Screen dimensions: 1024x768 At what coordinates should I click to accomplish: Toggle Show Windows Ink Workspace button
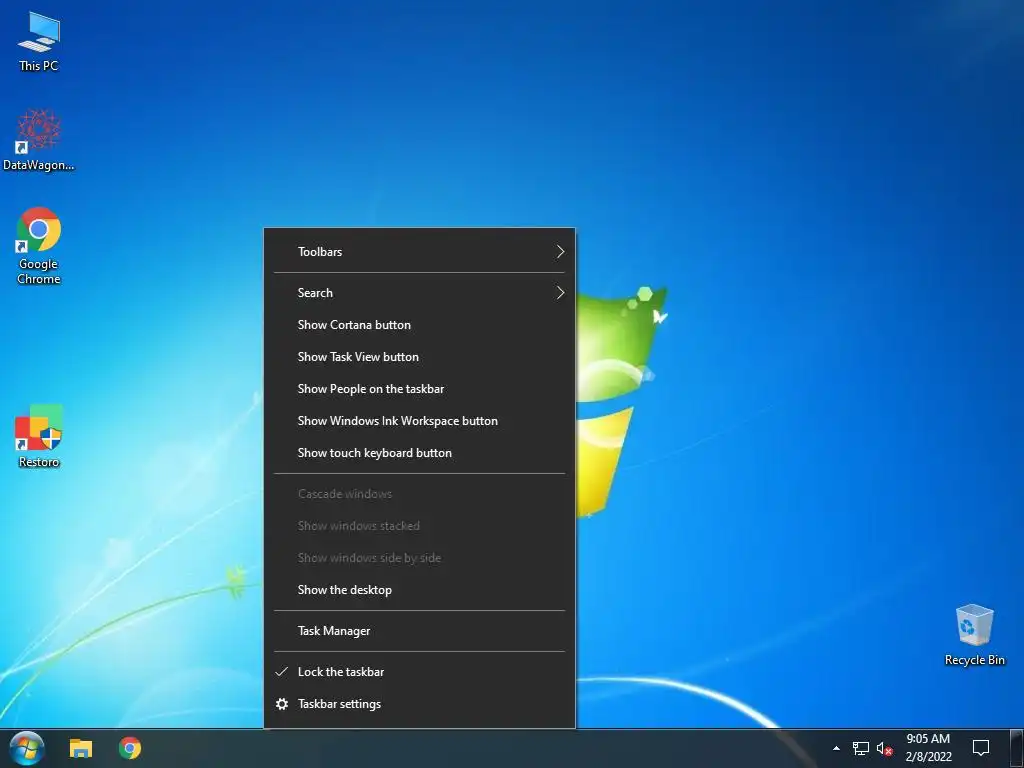(x=419, y=421)
